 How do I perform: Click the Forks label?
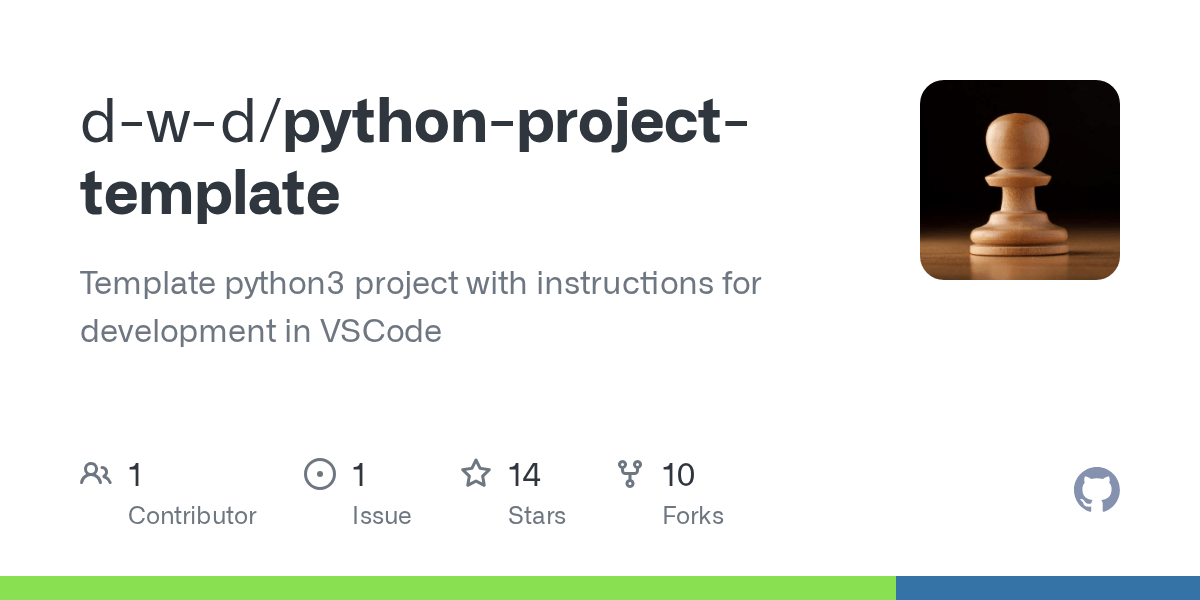point(693,516)
